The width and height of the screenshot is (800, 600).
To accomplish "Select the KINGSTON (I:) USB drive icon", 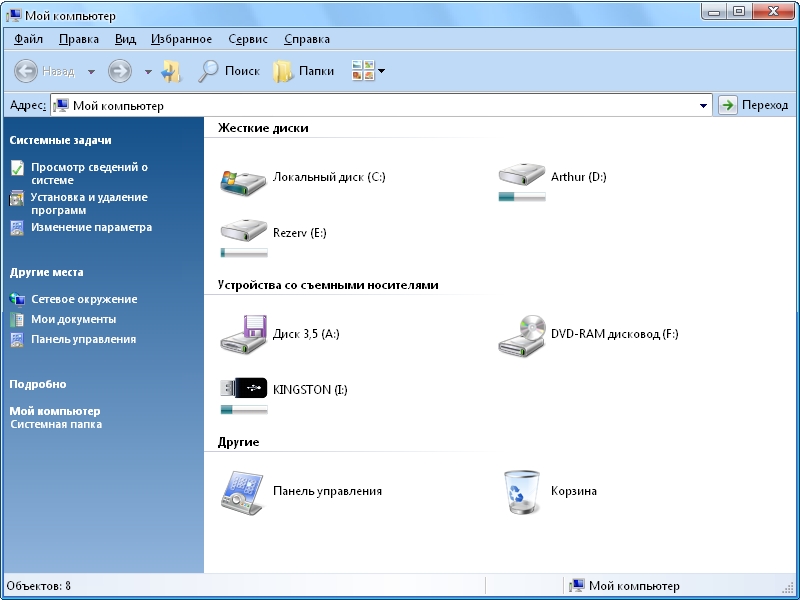I will click(x=243, y=388).
